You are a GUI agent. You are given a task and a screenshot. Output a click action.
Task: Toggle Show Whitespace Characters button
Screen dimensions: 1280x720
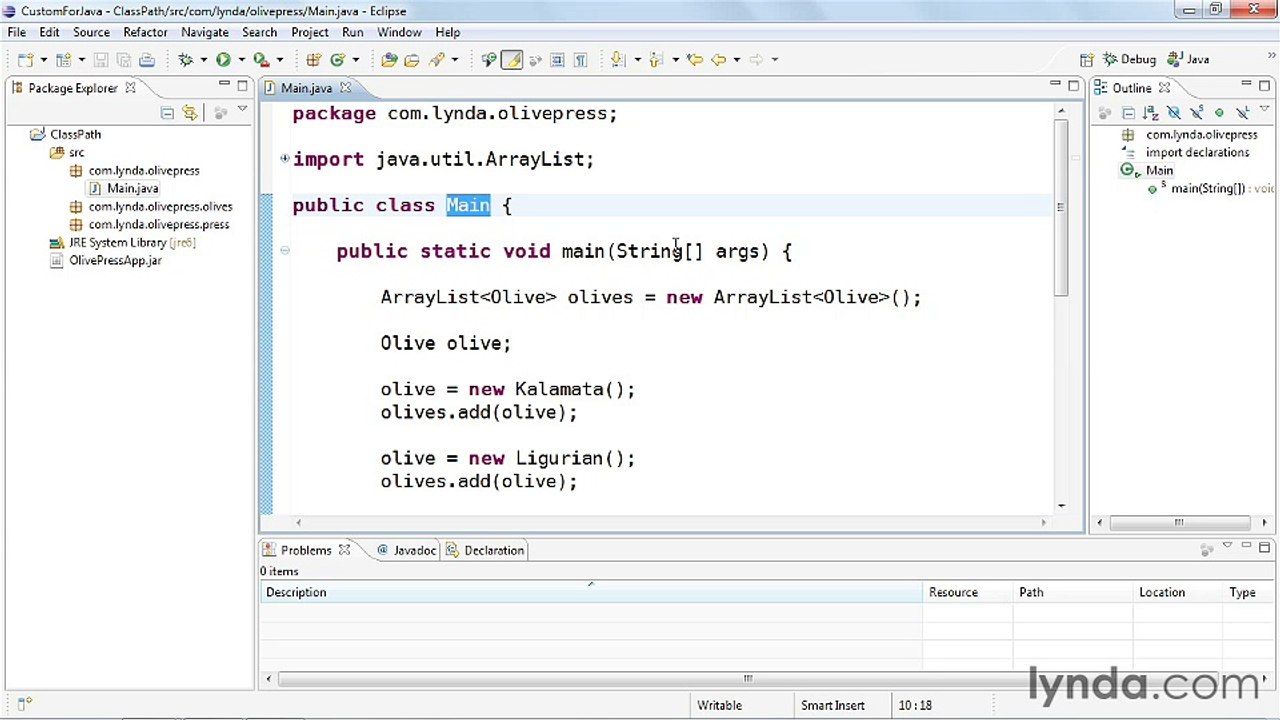[580, 60]
